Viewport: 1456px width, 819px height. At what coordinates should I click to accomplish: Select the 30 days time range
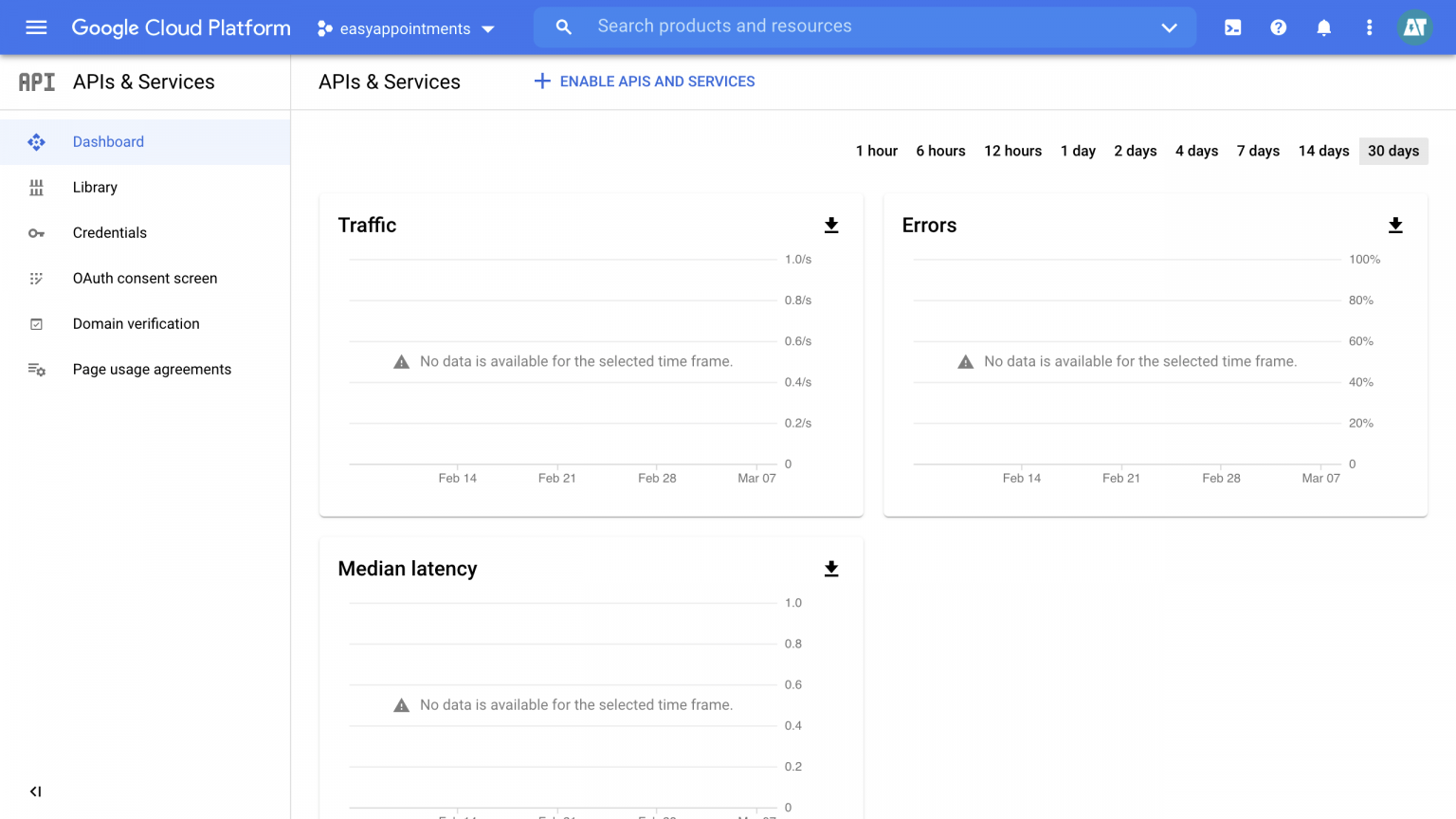[x=1392, y=151]
